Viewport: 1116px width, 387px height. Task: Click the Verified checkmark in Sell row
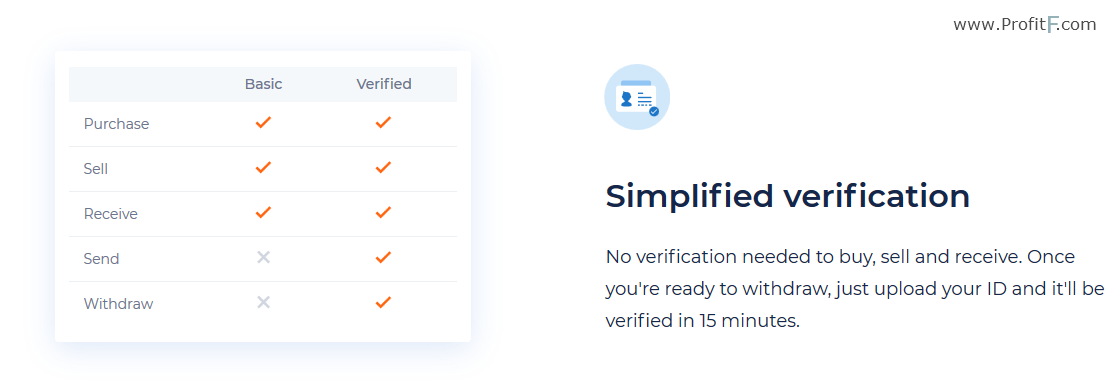click(384, 167)
